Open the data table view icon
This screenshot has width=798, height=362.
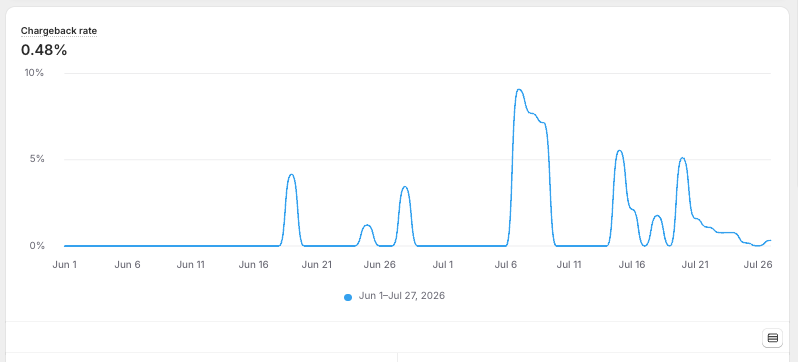[772, 338]
